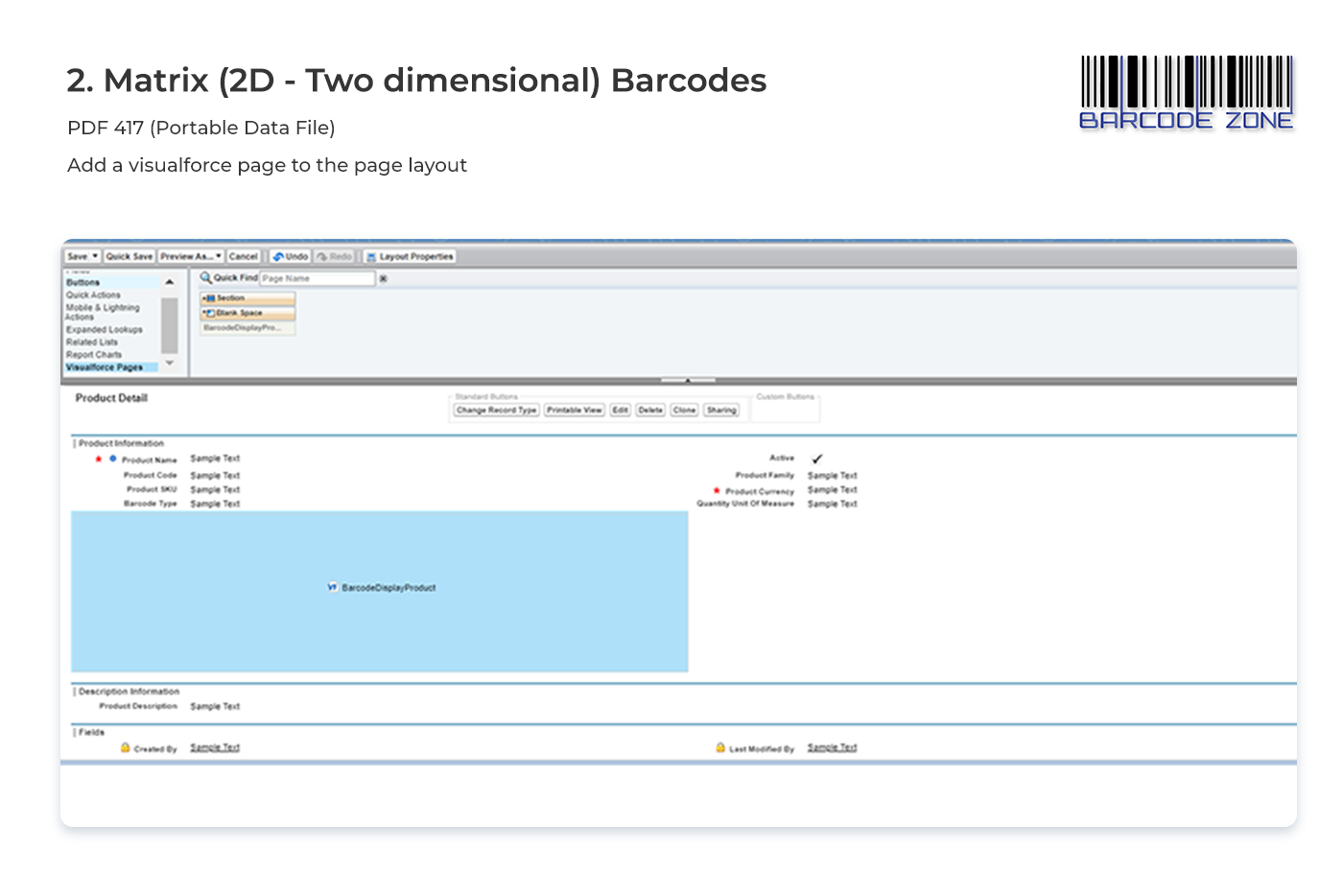Click the Quick Find magnifier icon
The image size is (1343, 896).
pos(205,278)
